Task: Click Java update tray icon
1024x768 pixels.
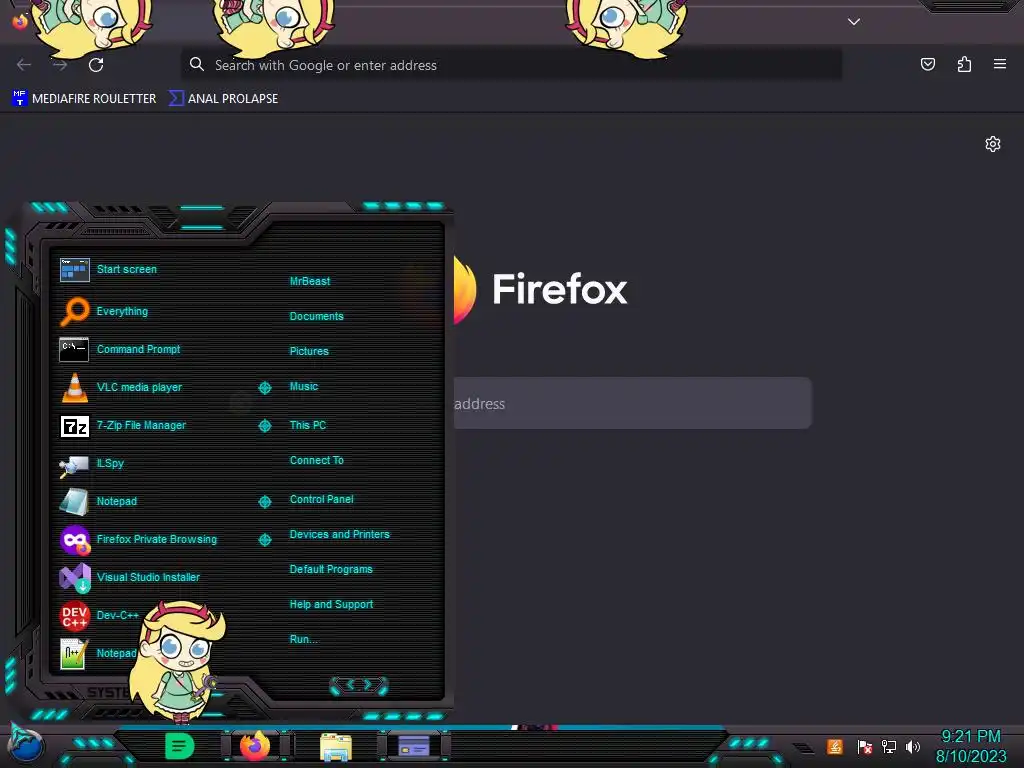Action: pyautogui.click(x=835, y=746)
